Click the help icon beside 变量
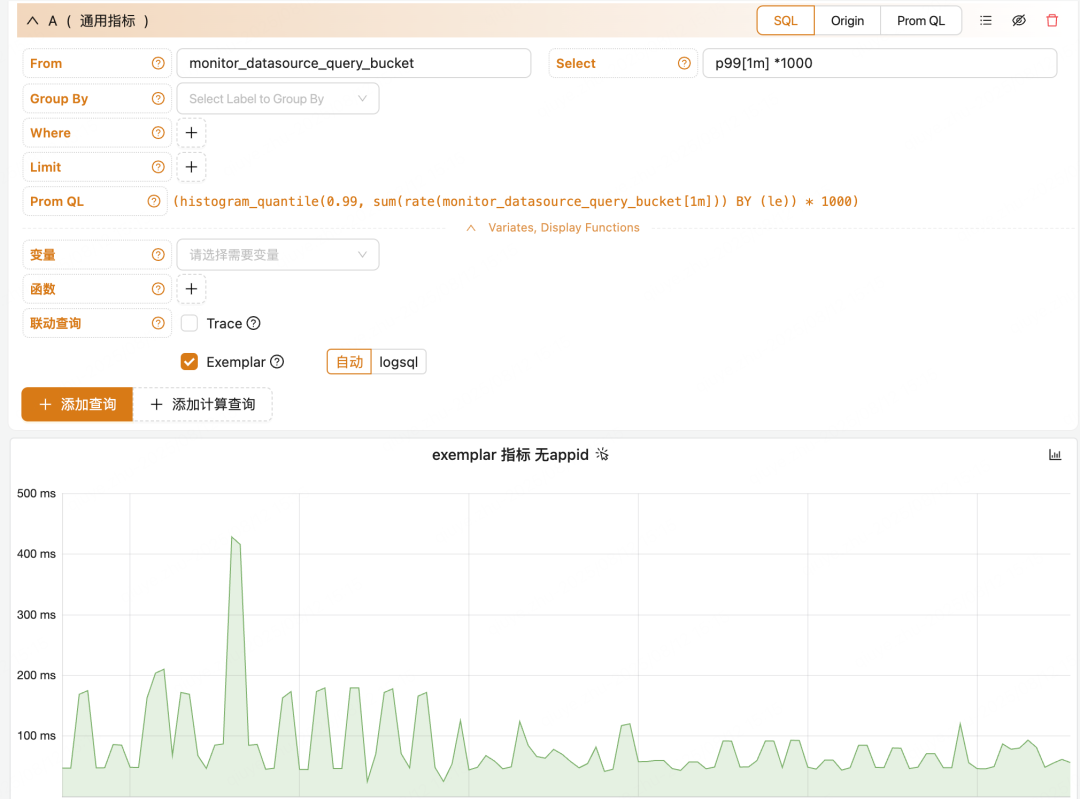This screenshot has height=799, width=1080. tap(158, 255)
